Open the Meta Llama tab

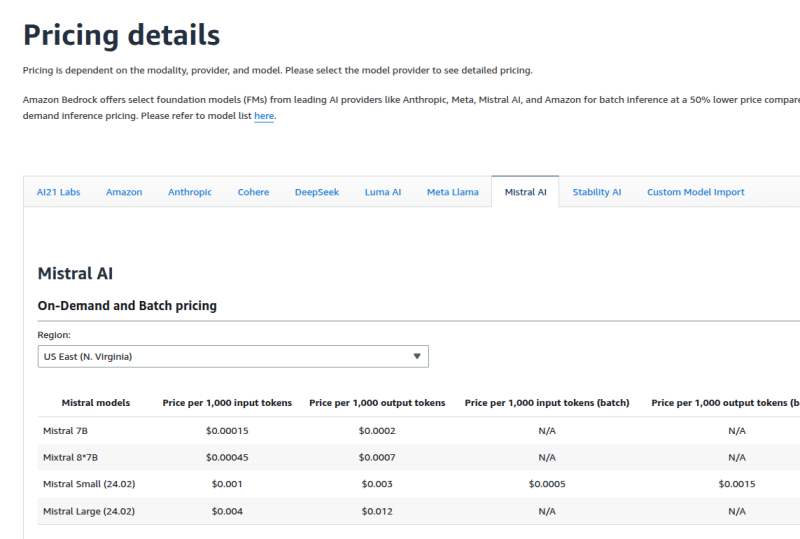(x=453, y=192)
